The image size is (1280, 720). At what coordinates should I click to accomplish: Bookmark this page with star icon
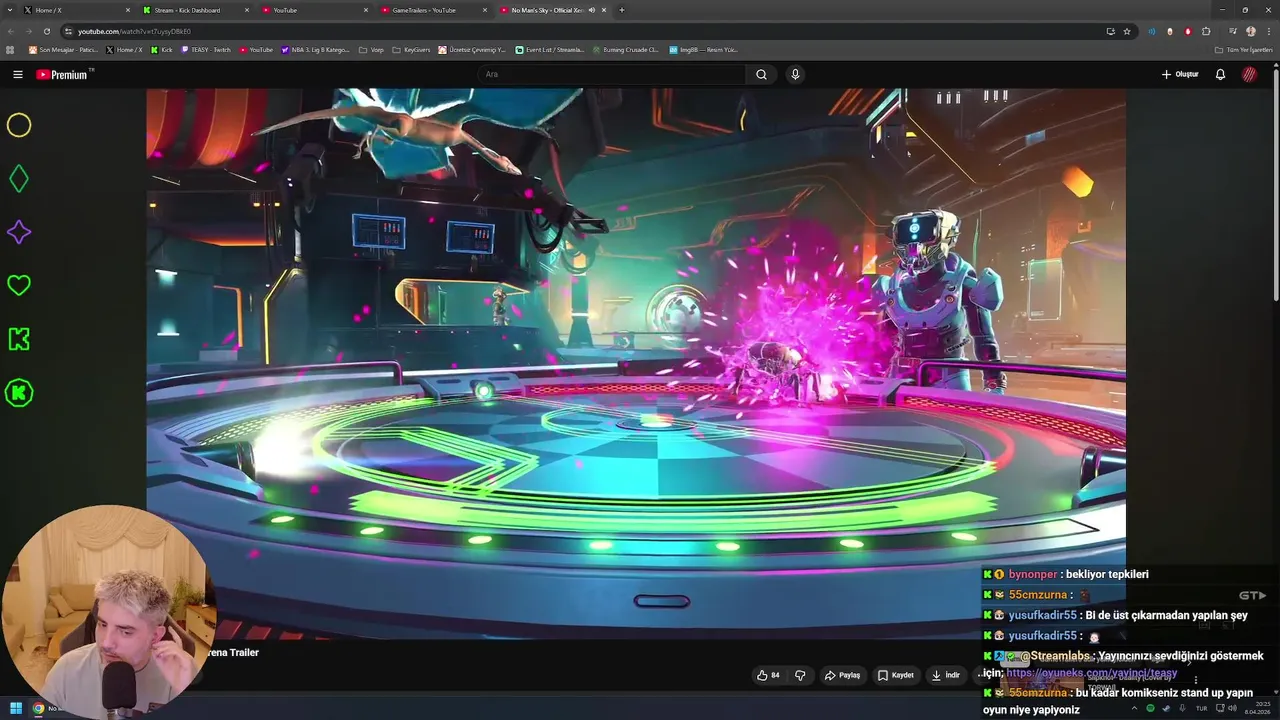click(1127, 31)
